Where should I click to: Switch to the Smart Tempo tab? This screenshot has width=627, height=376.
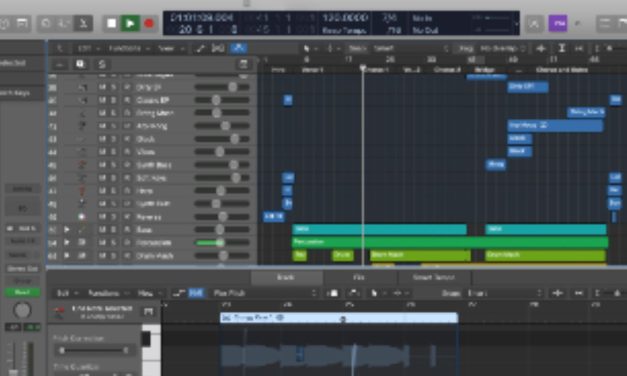(x=434, y=277)
